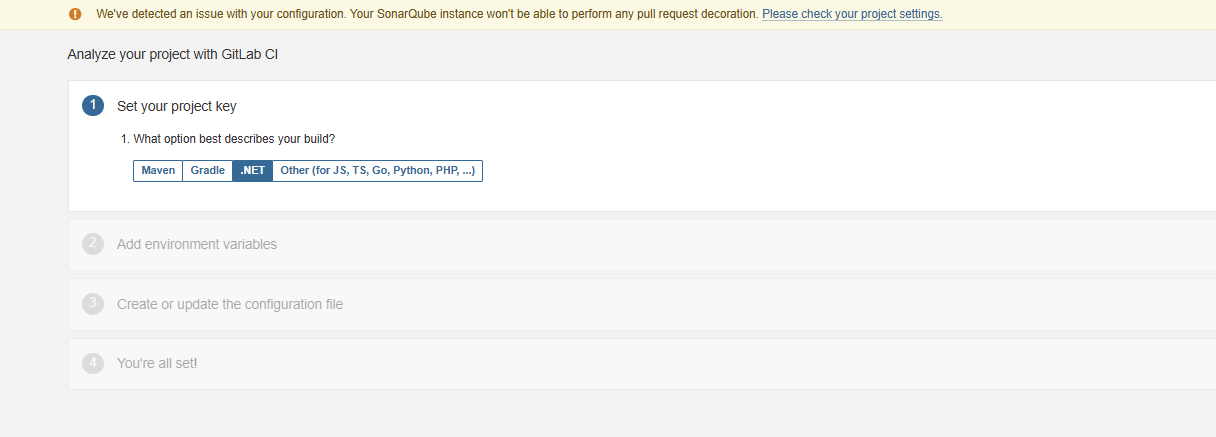Click the orange warning icon in banner
1216x437 pixels.
[x=76, y=14]
